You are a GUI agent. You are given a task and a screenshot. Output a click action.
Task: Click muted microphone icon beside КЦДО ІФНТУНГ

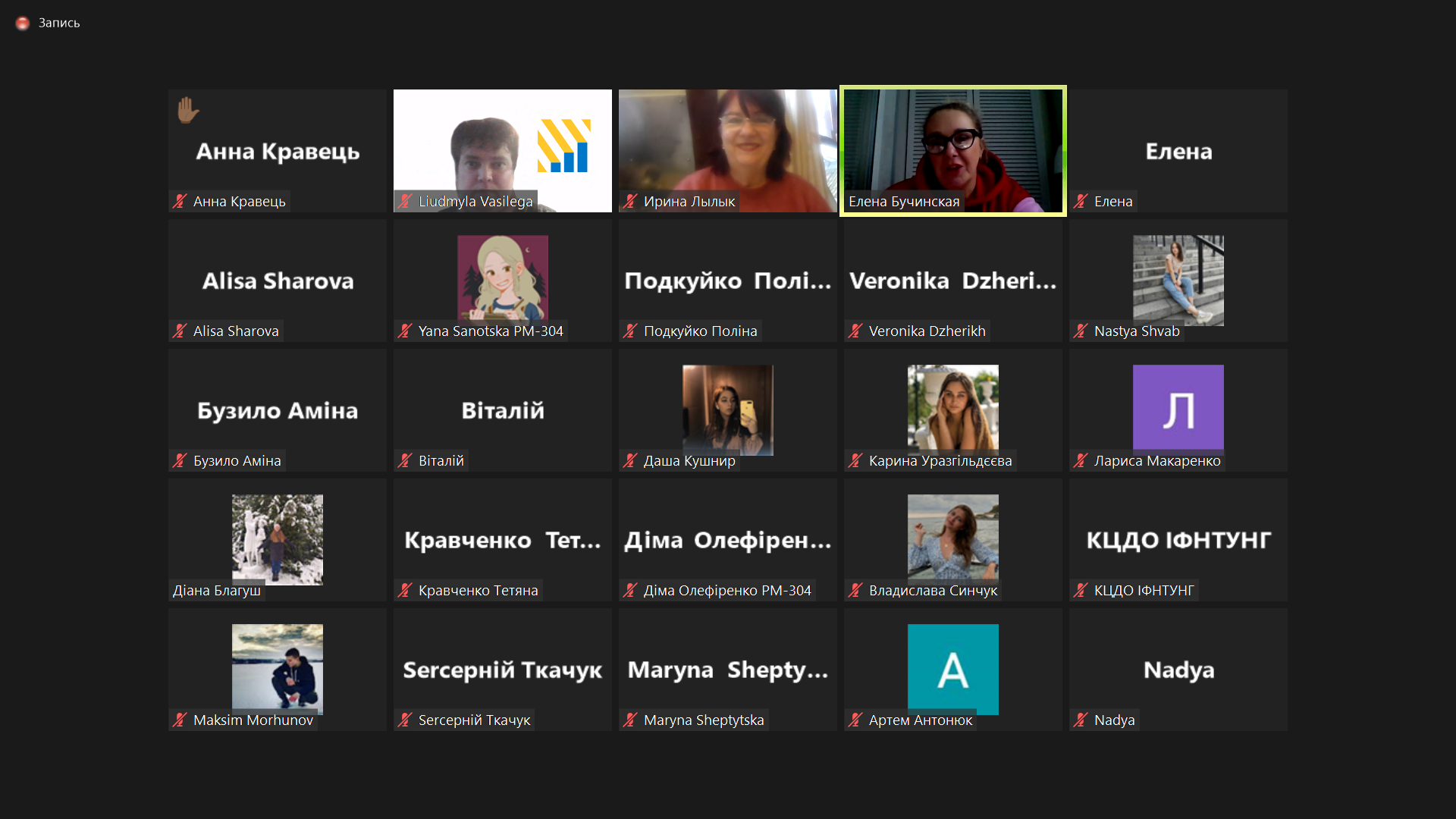(1081, 591)
